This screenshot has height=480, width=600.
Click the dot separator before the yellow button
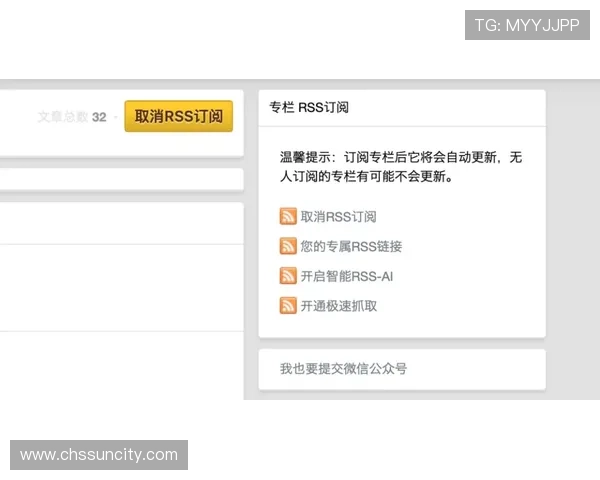point(115,117)
